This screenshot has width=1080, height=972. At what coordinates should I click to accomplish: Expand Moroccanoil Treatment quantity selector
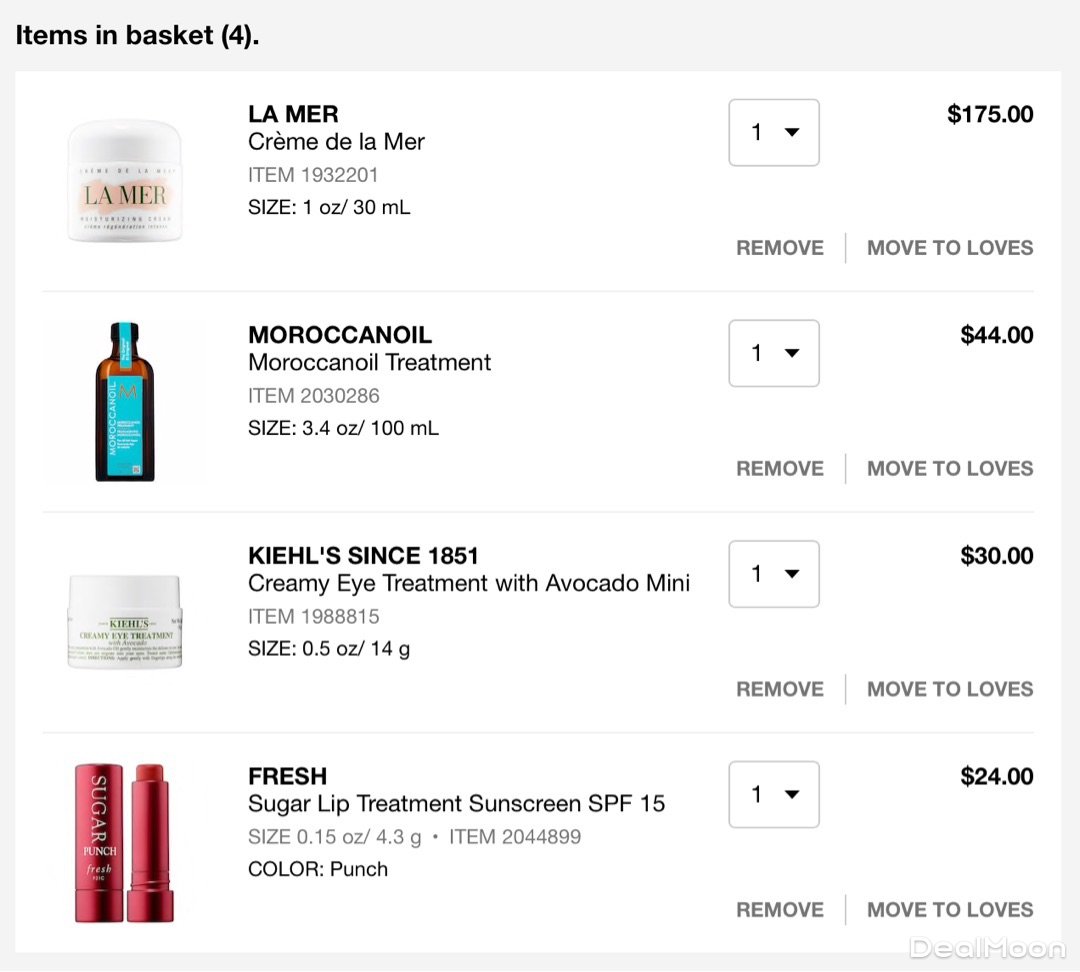(774, 353)
